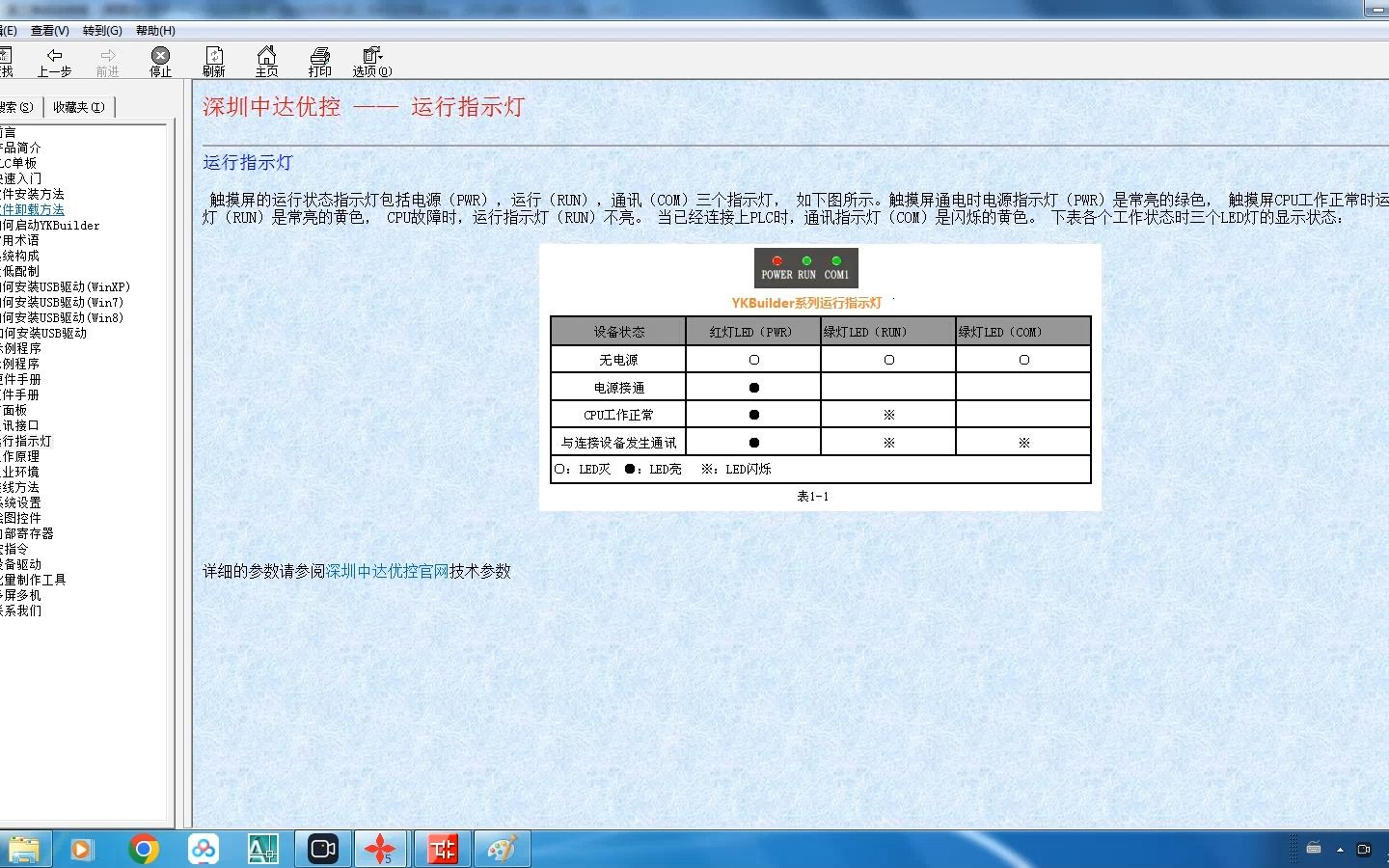
Task: Click the YKBuilder系列运行指示灯 orange caption
Action: coord(806,303)
